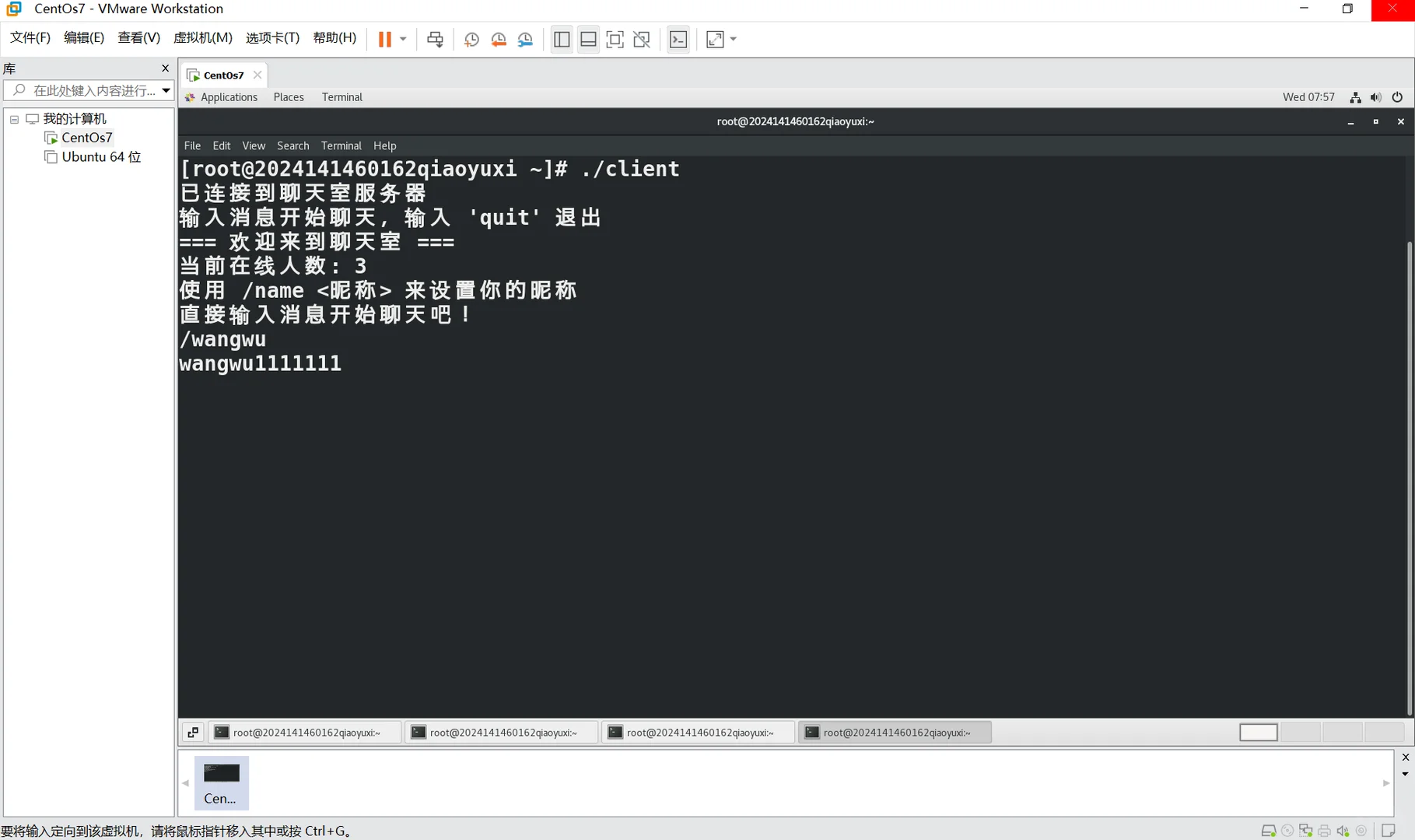Open the terminal window Help menu

(x=385, y=145)
